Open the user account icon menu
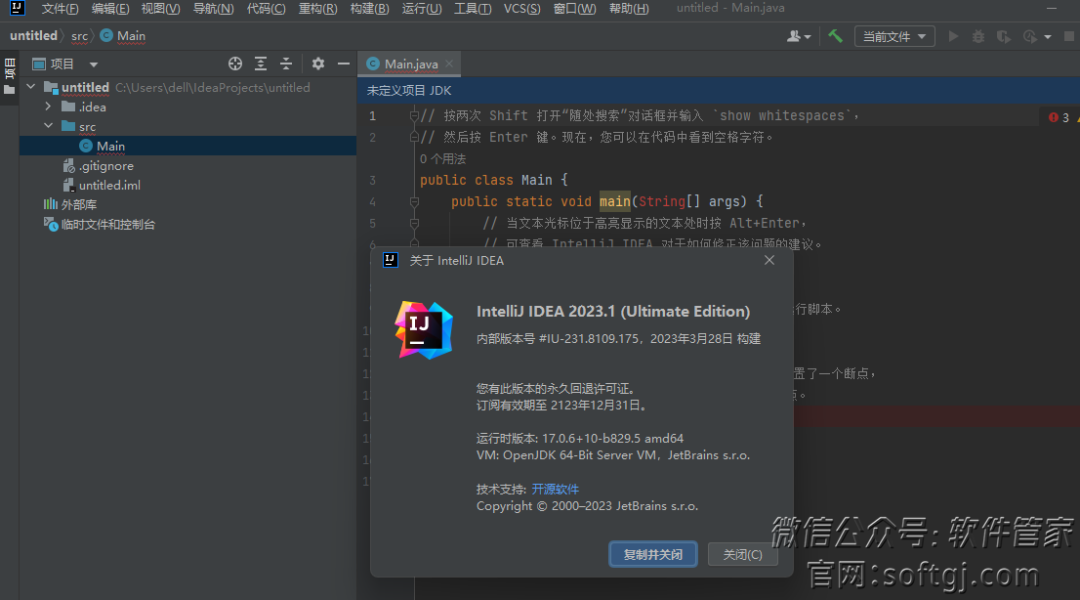The width and height of the screenshot is (1080, 600). click(798, 37)
